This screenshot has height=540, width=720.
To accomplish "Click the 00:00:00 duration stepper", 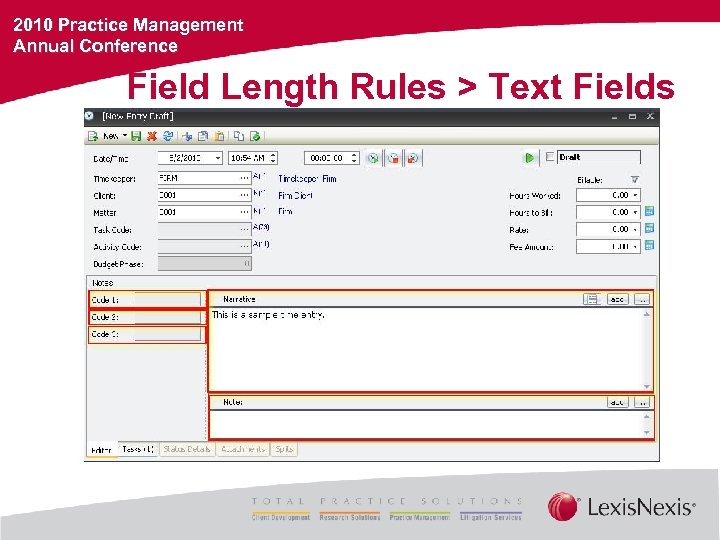I will [354, 158].
